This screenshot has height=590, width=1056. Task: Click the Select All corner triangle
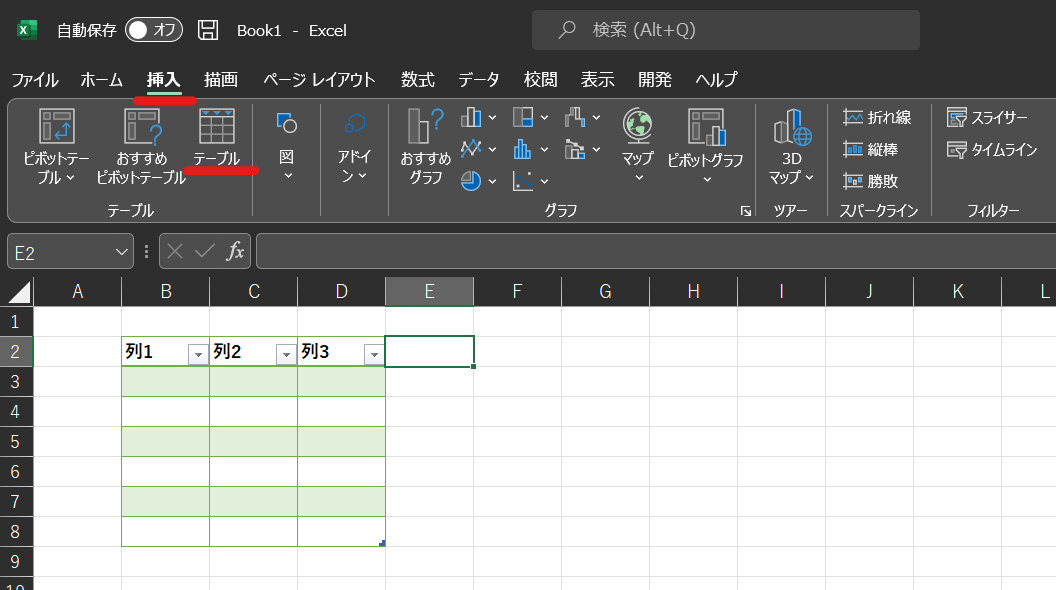click(20, 292)
